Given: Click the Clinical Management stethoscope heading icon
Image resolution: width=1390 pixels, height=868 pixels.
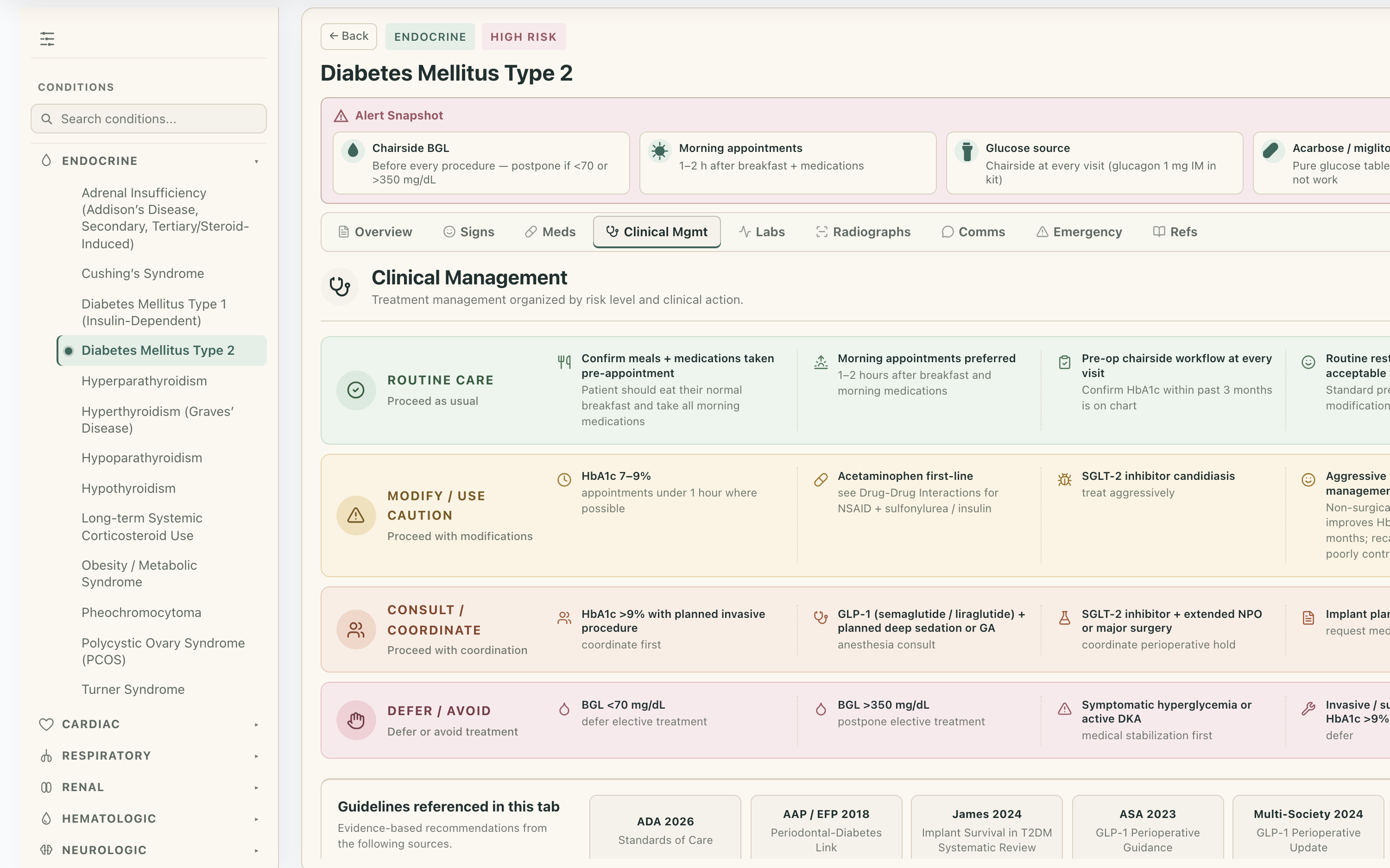Looking at the screenshot, I should pyautogui.click(x=340, y=286).
